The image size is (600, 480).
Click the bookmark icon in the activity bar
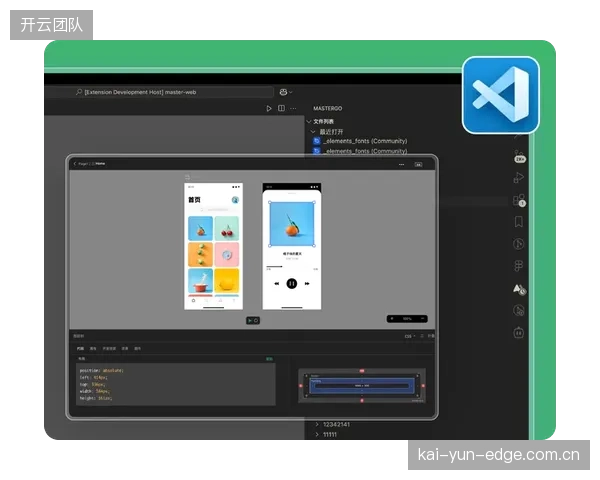[x=518, y=222]
